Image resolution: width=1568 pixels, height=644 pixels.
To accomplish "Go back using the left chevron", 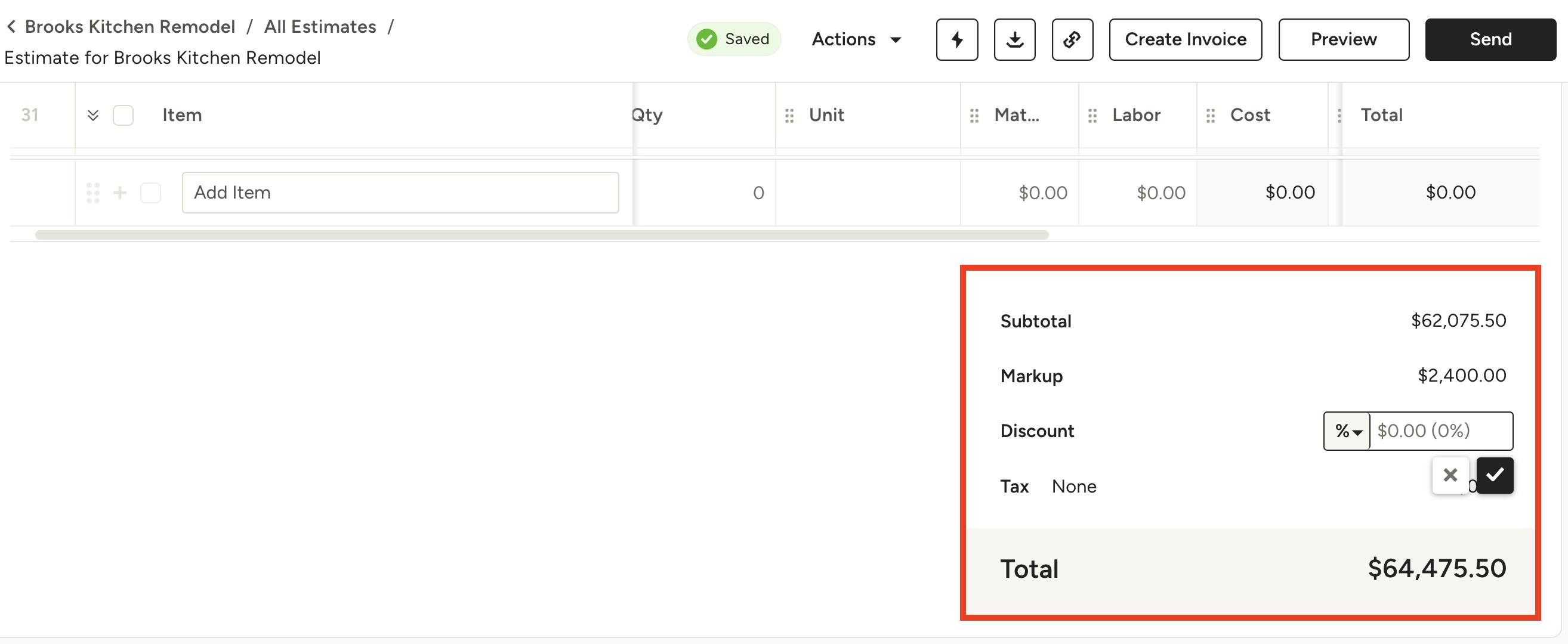I will tap(11, 26).
